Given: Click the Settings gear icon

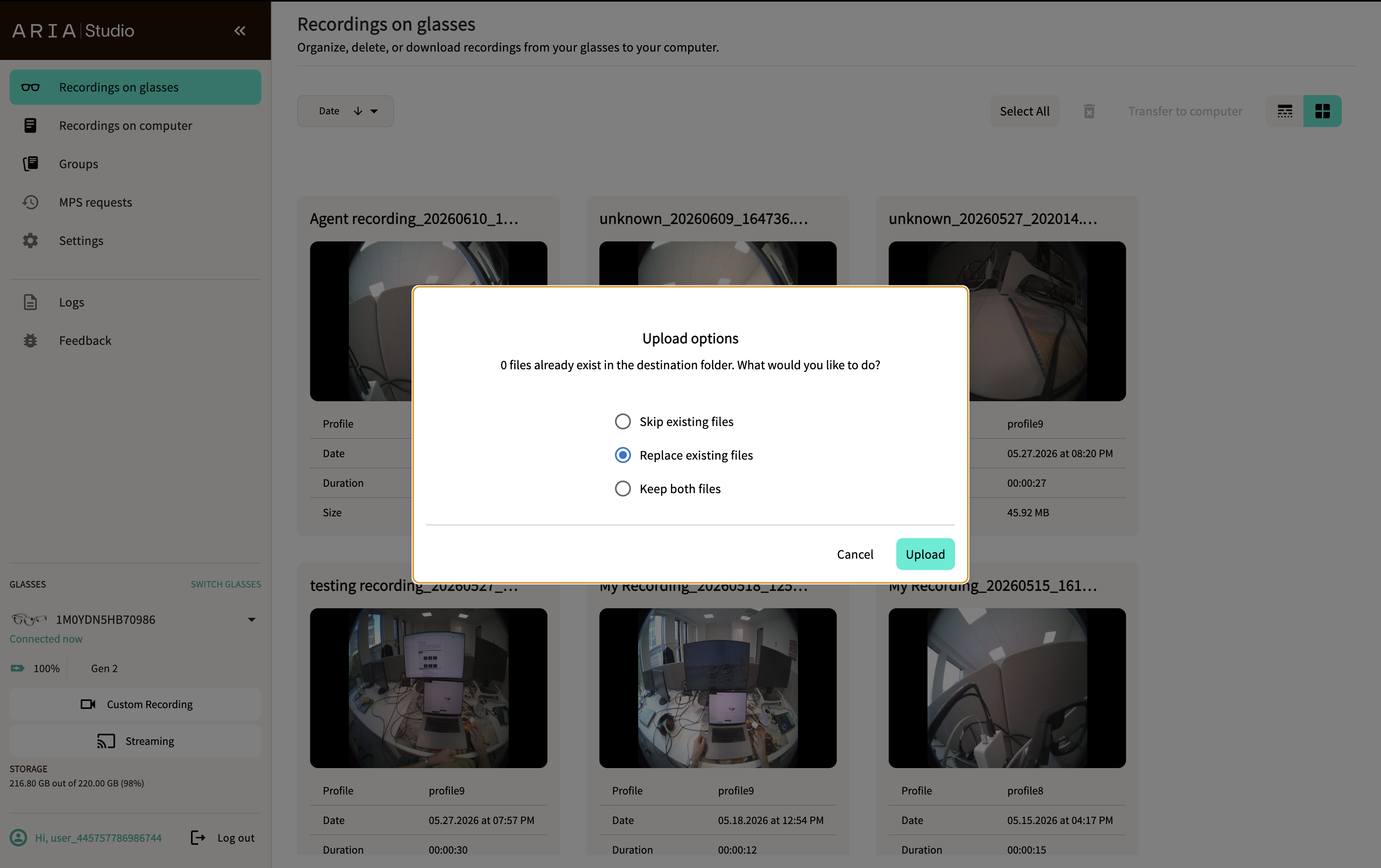Looking at the screenshot, I should [x=30, y=240].
